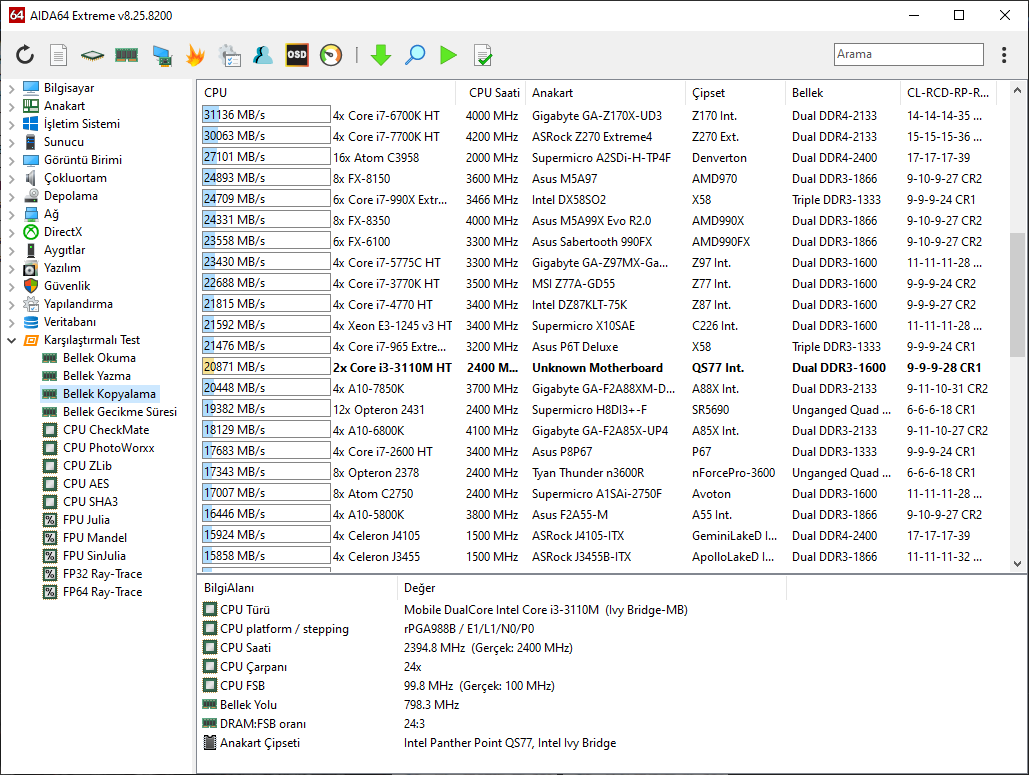
Task: Sort by CPU Saati column header
Action: [x=491, y=93]
